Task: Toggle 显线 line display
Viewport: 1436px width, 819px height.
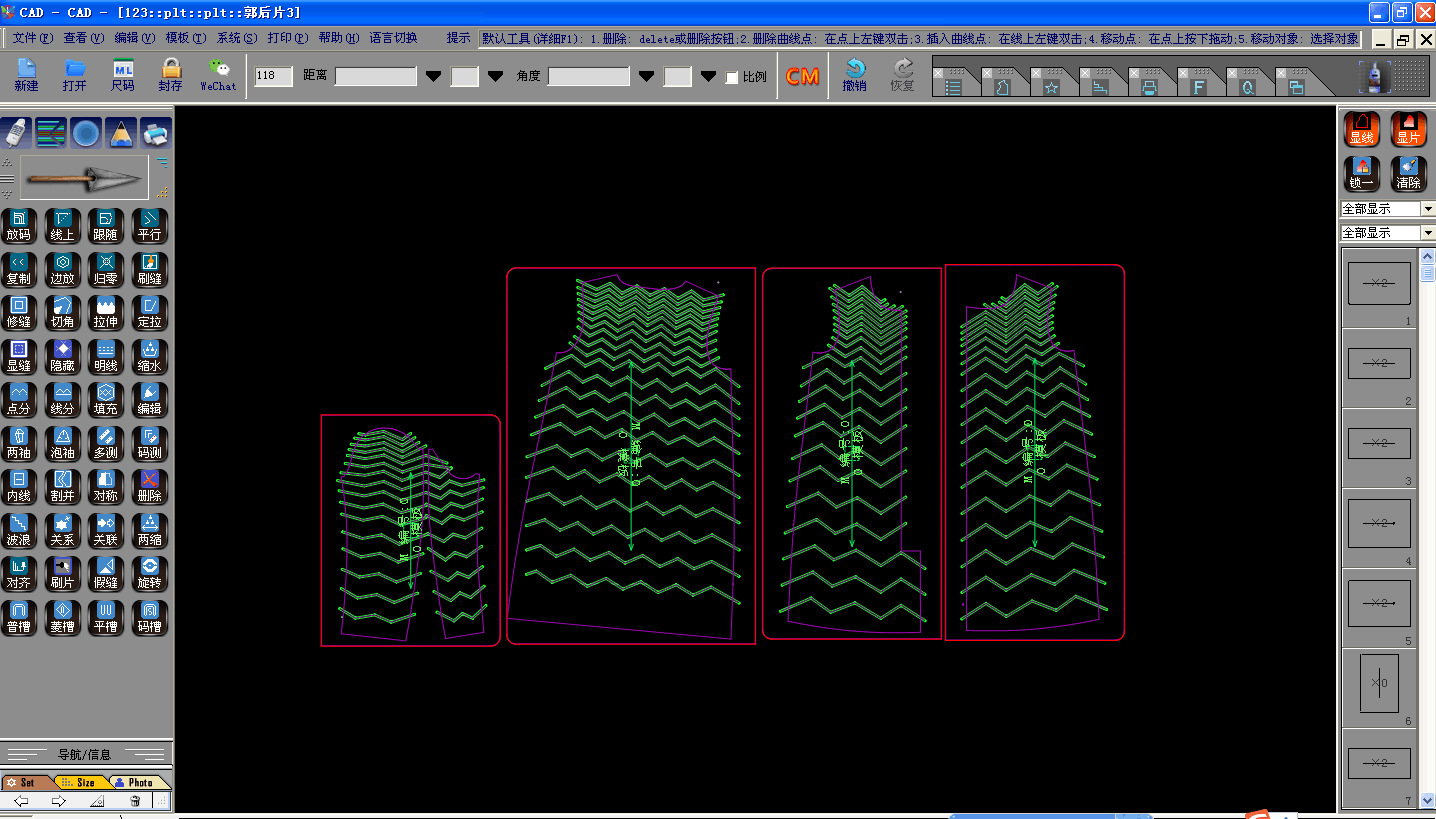Action: 1361,129
